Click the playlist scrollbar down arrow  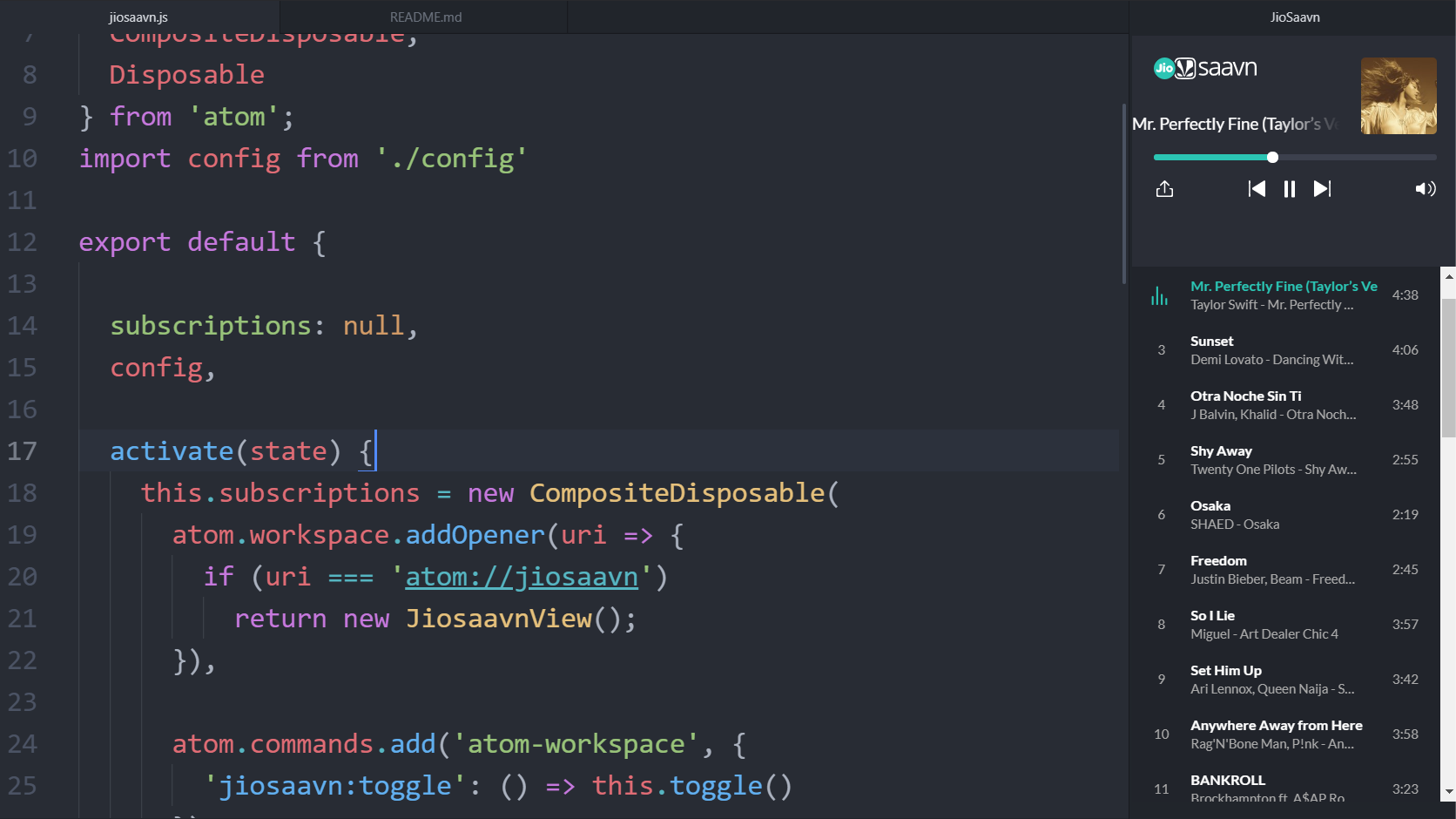1449,792
